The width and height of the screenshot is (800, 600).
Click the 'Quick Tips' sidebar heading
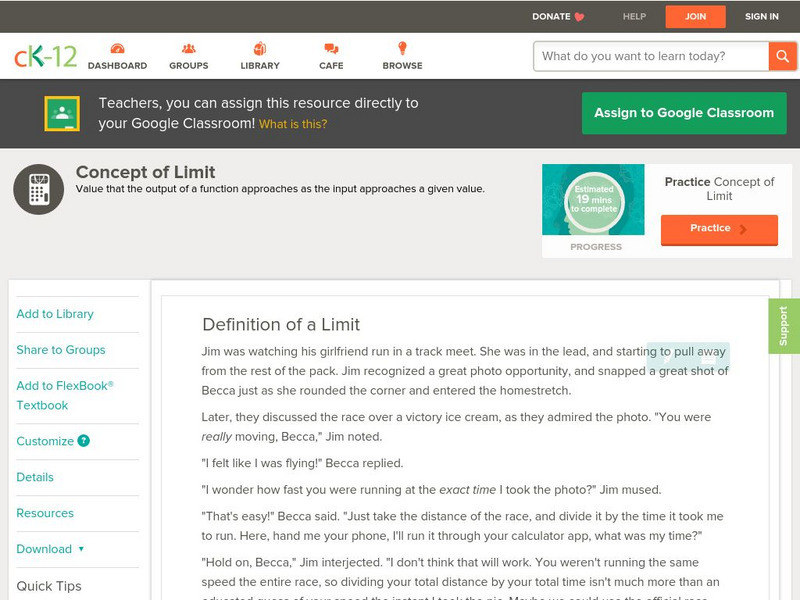[x=49, y=586]
